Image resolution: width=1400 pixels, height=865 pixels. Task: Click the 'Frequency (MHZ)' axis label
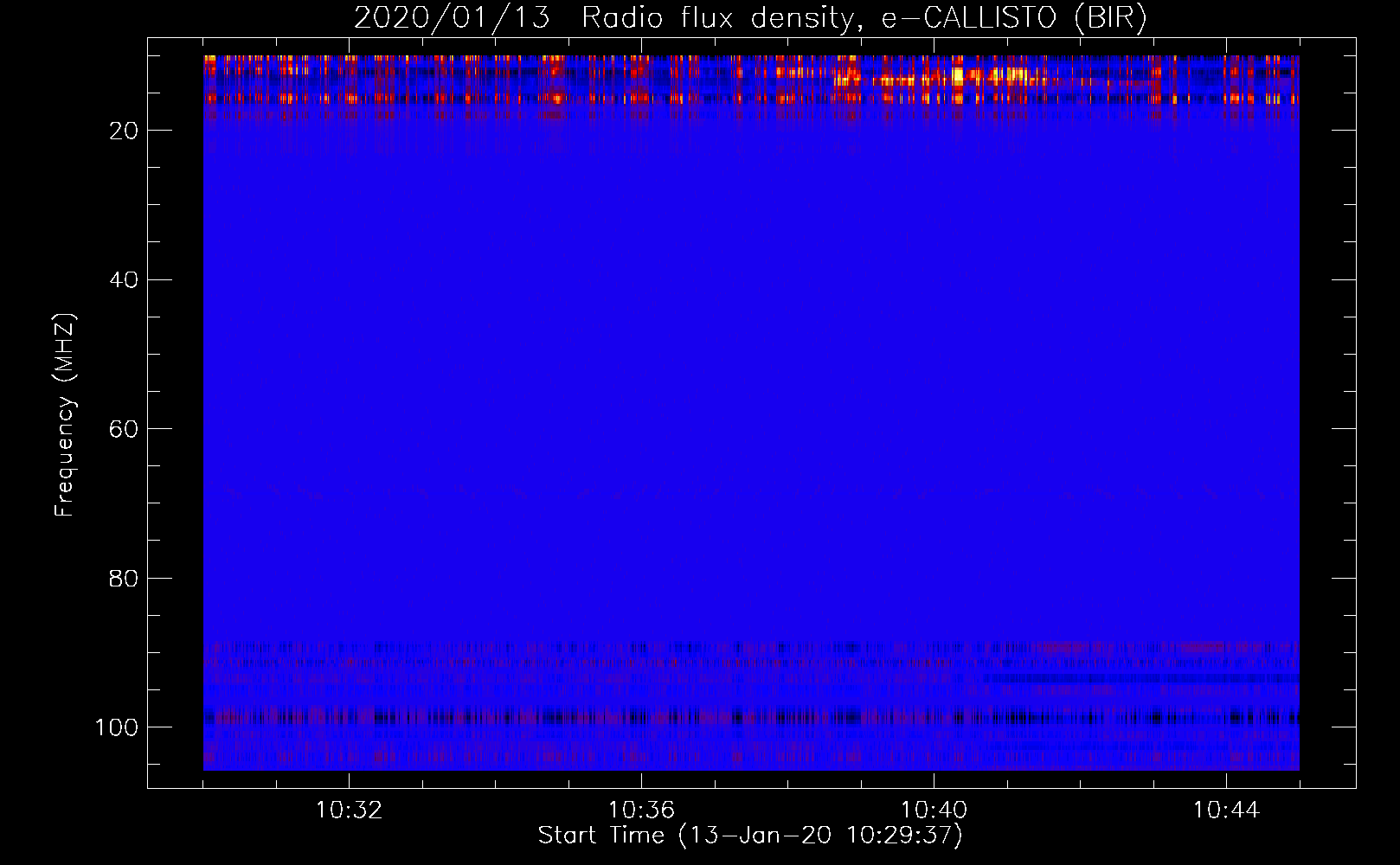(65, 415)
